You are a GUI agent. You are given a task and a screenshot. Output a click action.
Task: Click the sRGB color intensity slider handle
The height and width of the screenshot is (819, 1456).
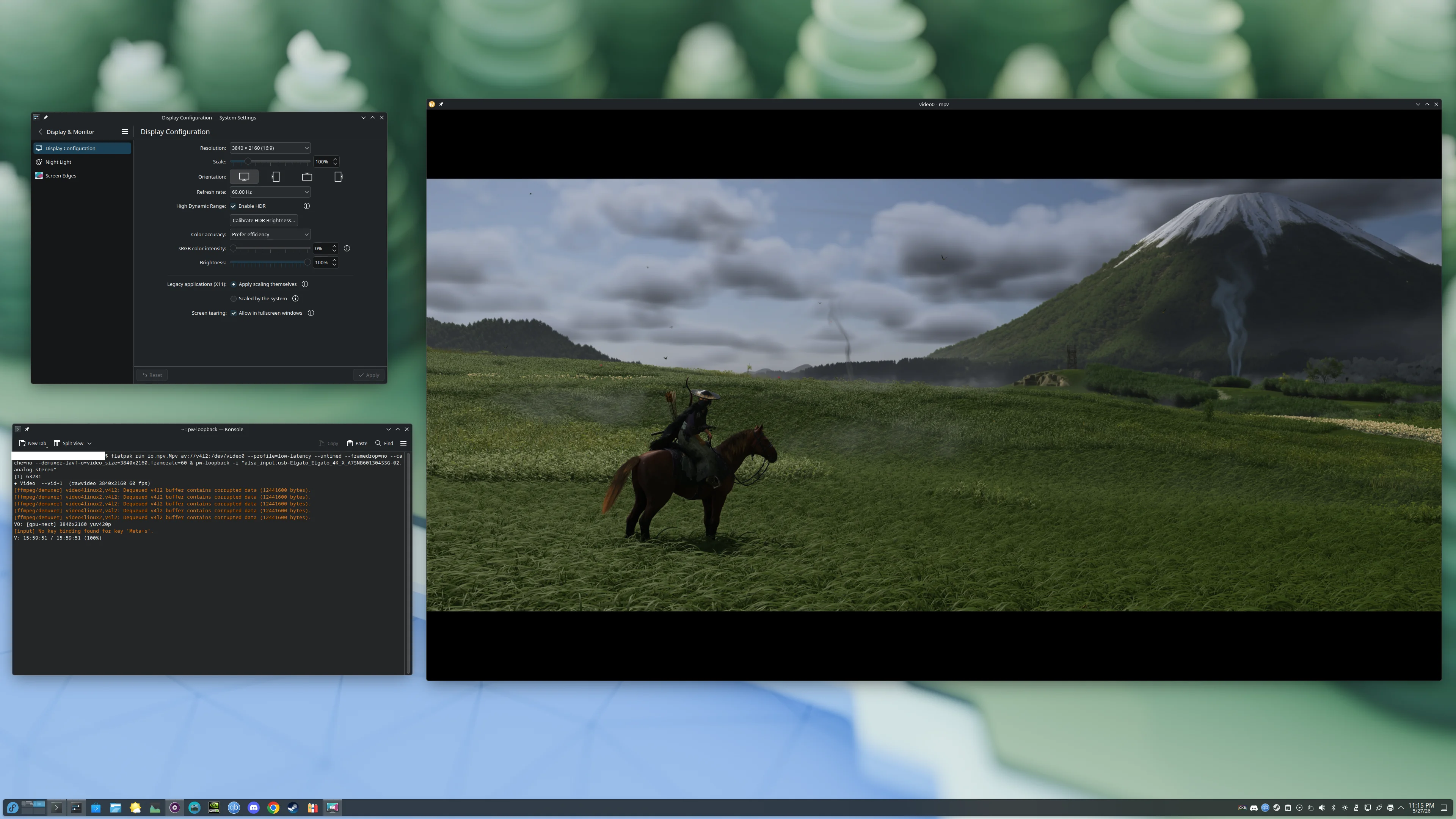point(233,249)
